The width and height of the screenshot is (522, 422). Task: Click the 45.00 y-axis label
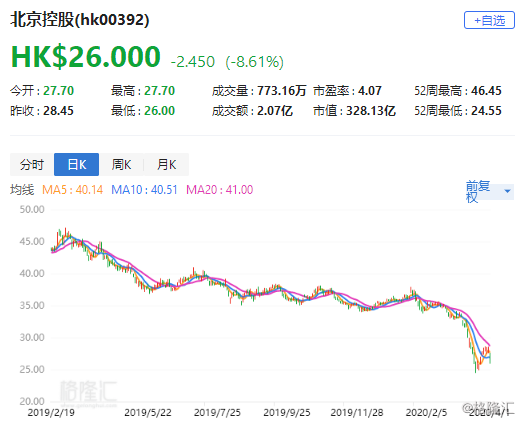pyautogui.click(x=32, y=241)
